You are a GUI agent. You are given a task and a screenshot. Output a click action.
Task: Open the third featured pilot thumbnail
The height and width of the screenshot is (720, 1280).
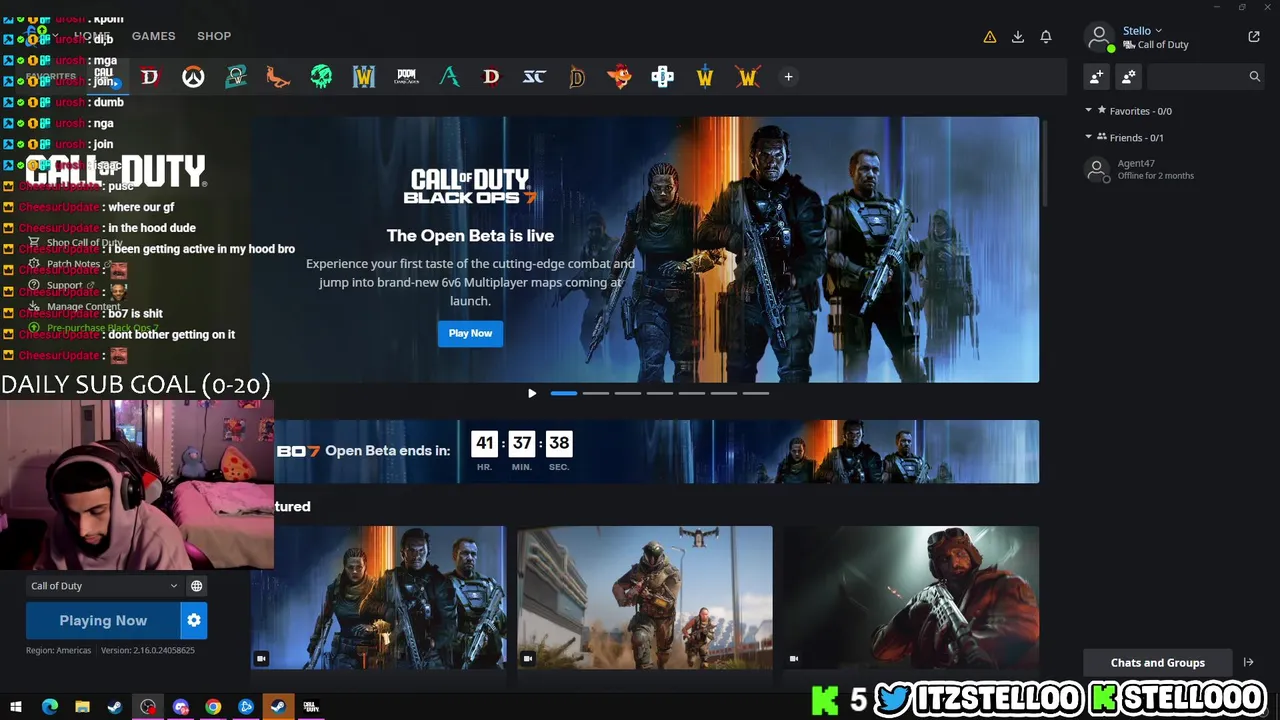(x=911, y=598)
